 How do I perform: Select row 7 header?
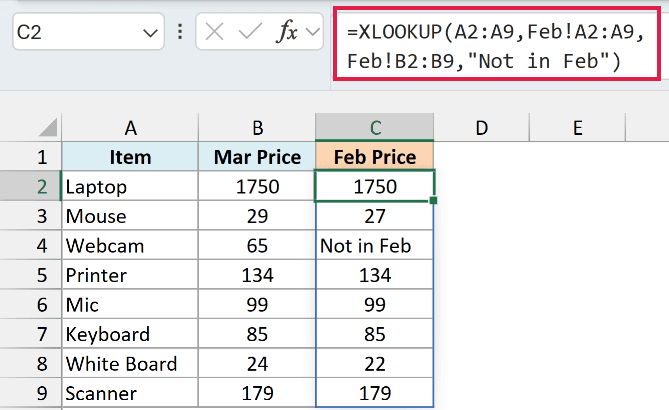click(x=31, y=334)
